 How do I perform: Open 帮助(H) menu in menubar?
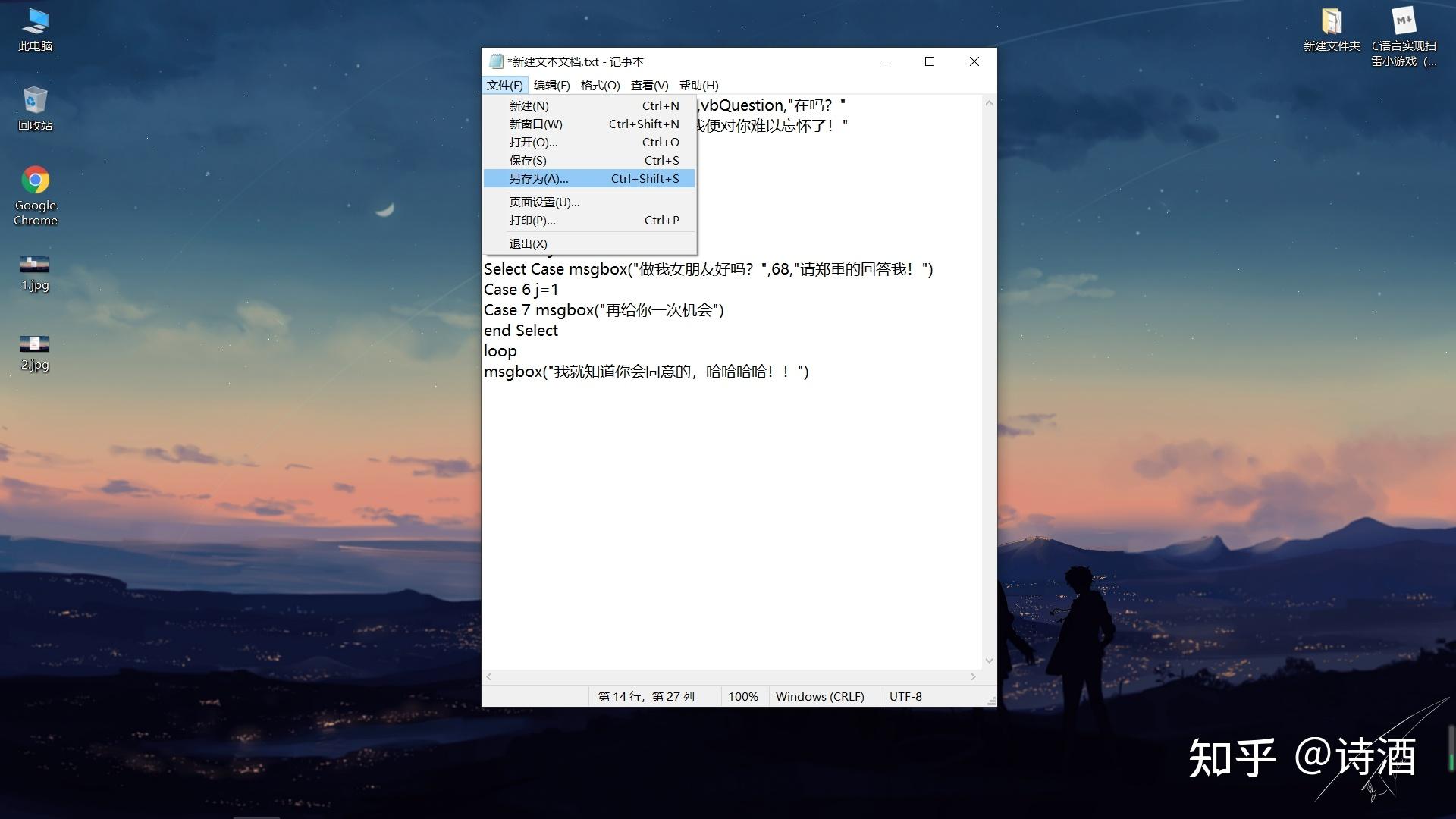coord(698,85)
